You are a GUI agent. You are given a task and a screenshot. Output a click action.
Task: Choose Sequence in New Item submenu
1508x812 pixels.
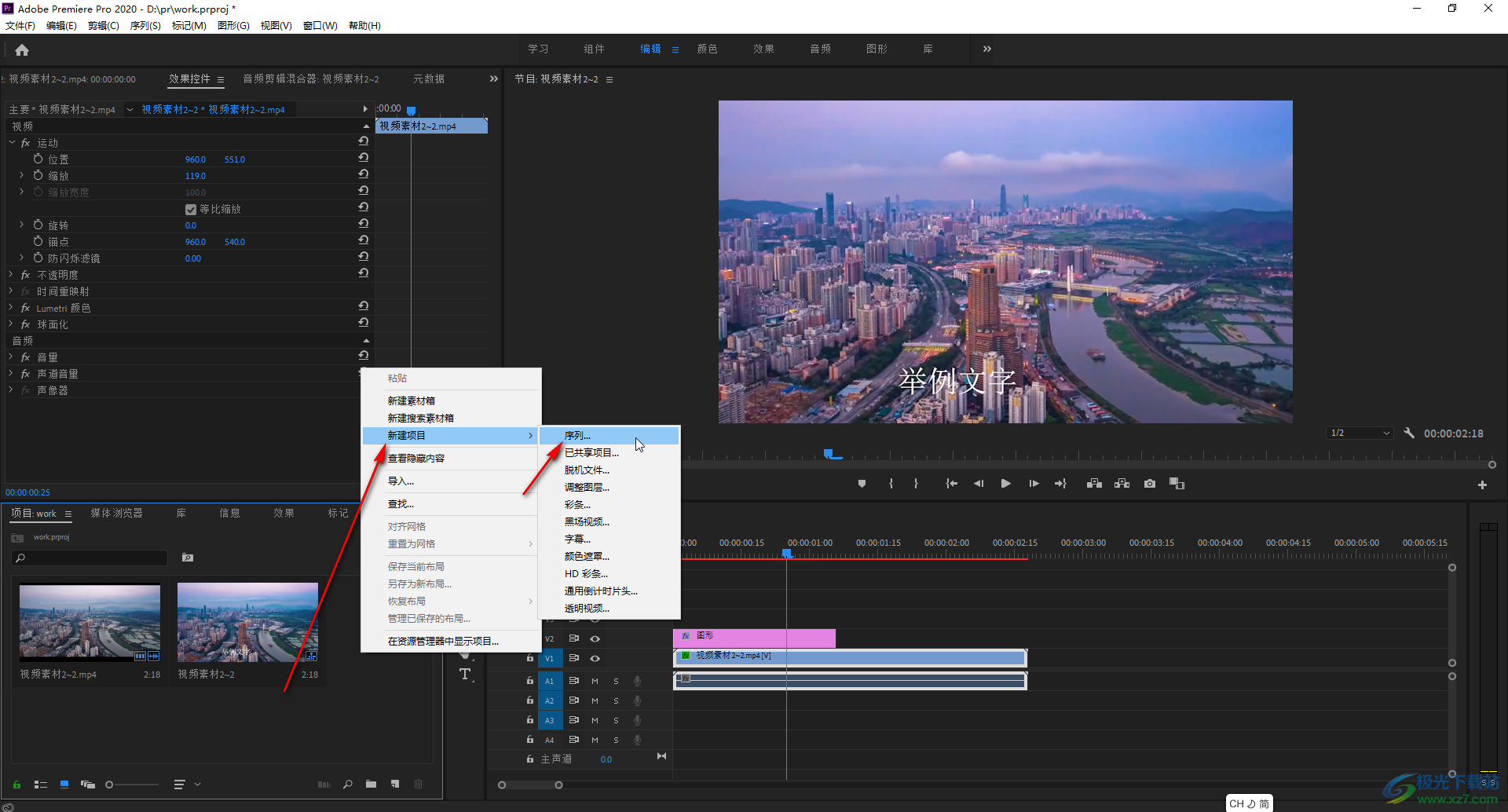click(609, 435)
